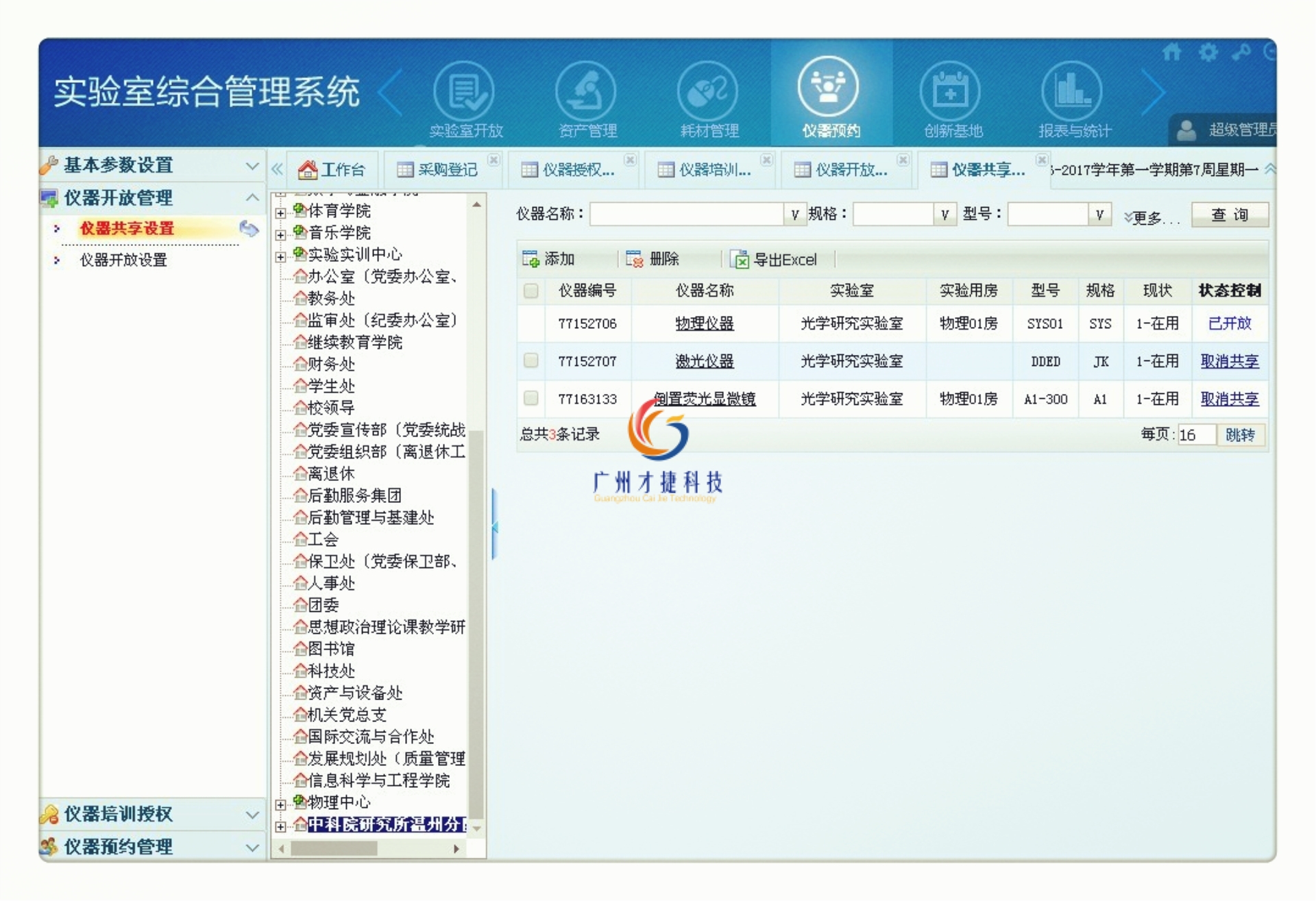This screenshot has width=1316, height=901.
Task: Click 取消共享 link for 激光仪器
Action: click(x=1229, y=361)
